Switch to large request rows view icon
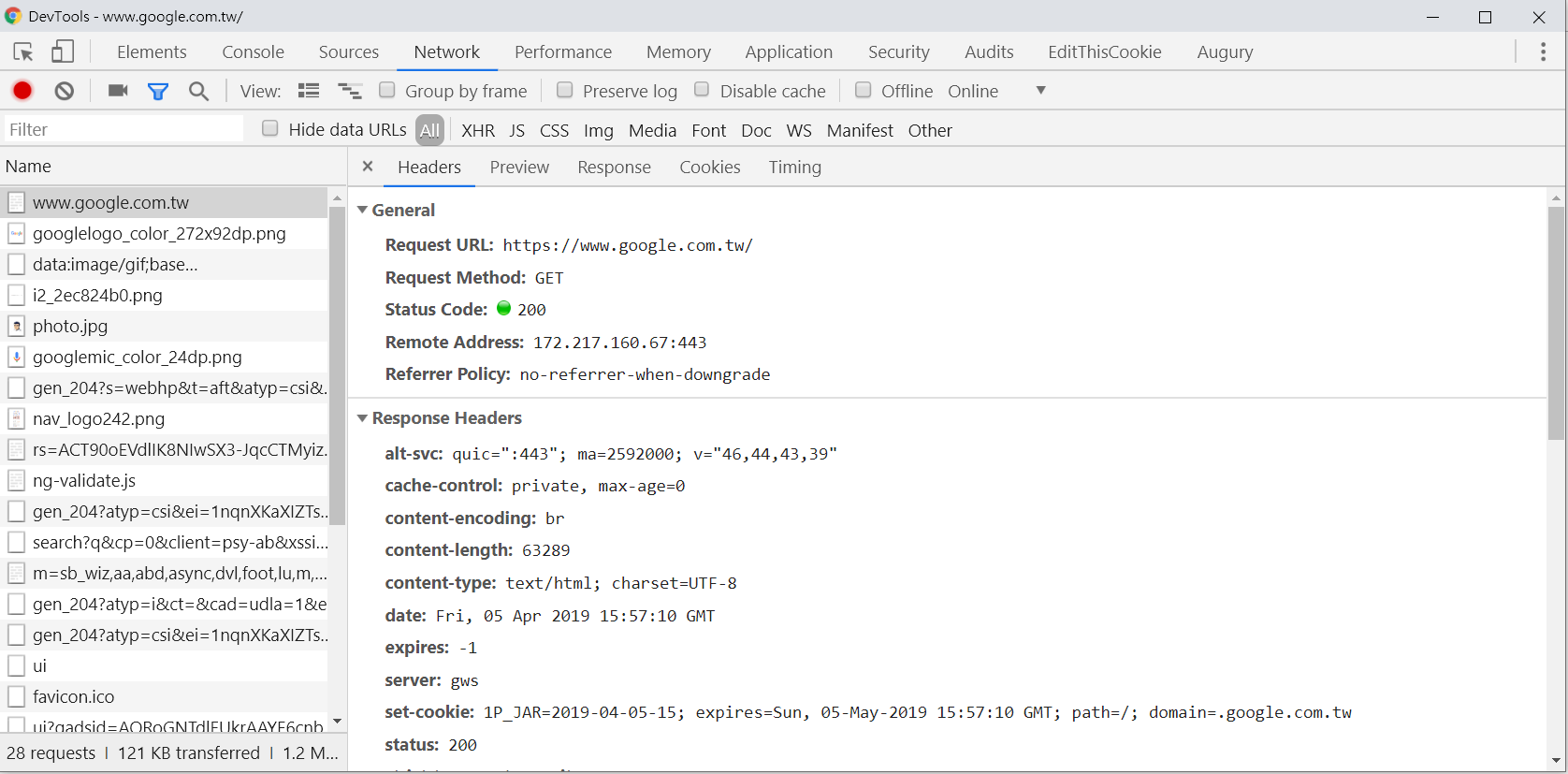The image size is (1568, 774). [309, 91]
